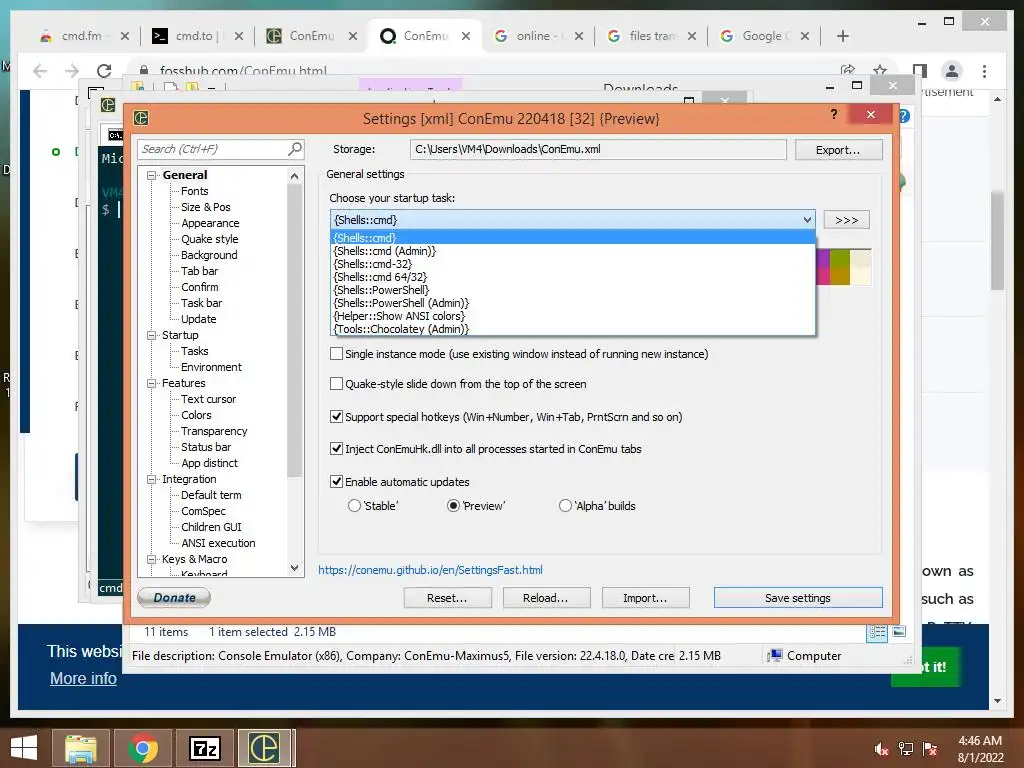Click the muted volume tray icon
This screenshot has width=1024, height=768.
[x=881, y=749]
